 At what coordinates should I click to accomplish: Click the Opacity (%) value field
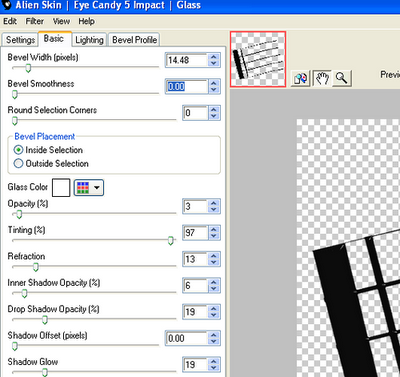click(x=195, y=206)
